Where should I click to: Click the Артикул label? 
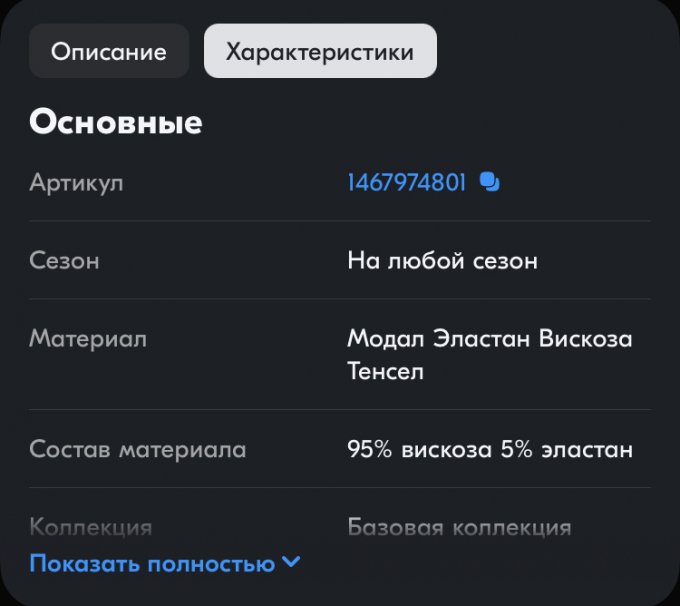click(x=77, y=183)
